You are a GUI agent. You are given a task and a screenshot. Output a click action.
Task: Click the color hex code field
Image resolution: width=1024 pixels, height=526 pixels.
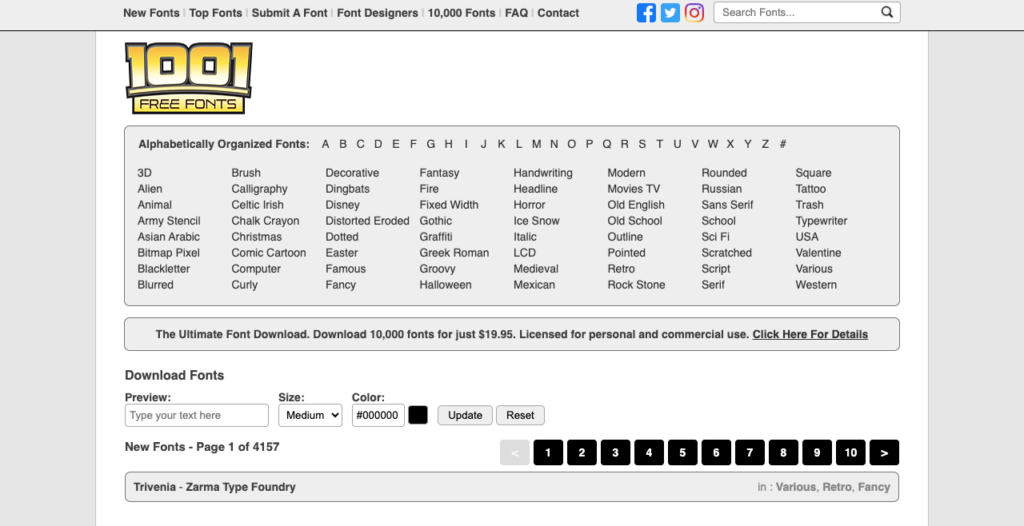378,415
